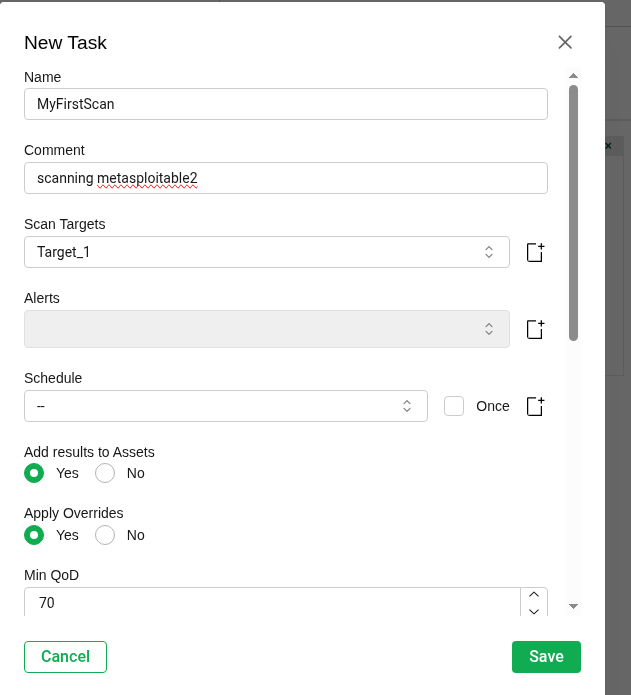This screenshot has height=695, width=631.
Task: Click scrollbar up arrow in dialog
Action: point(573,76)
